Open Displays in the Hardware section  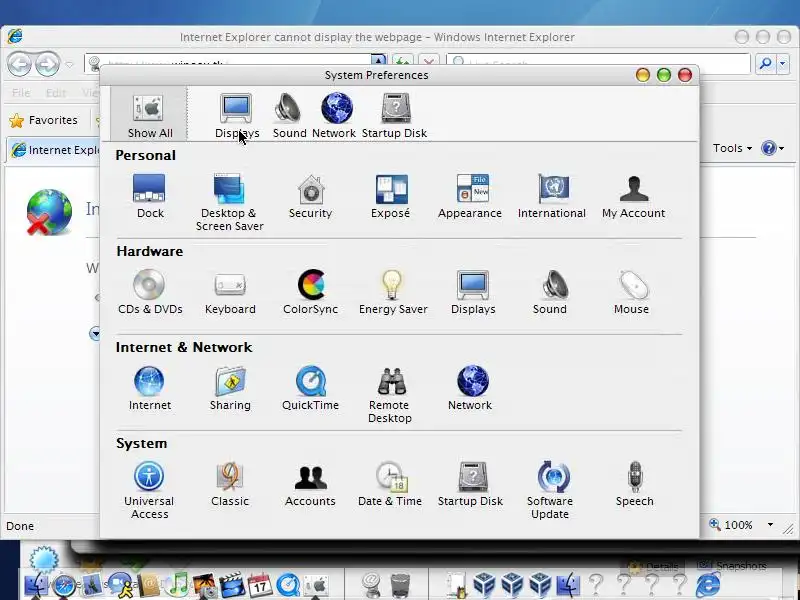coord(473,292)
